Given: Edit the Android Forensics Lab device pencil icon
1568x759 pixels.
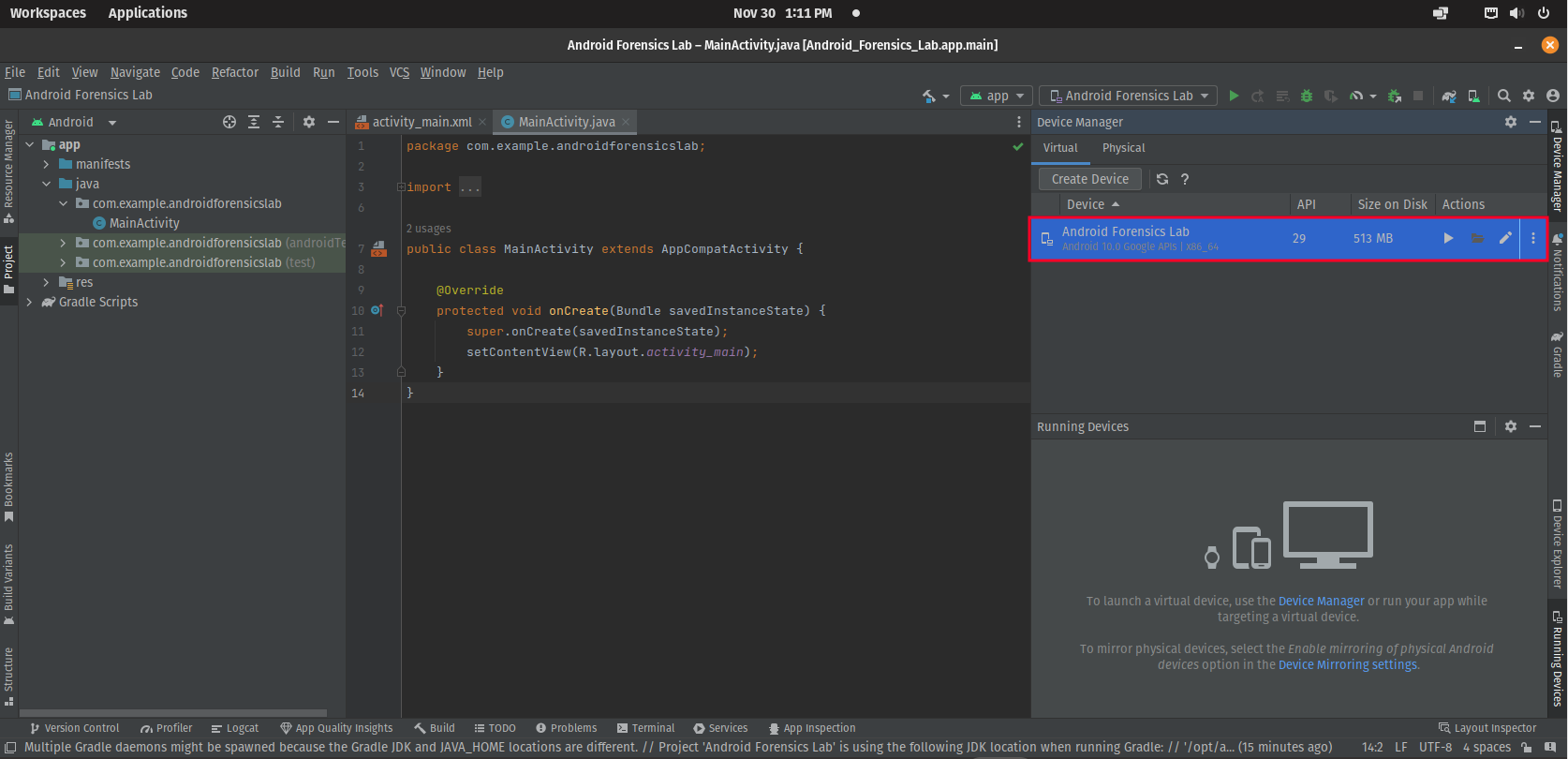Looking at the screenshot, I should 1505,238.
